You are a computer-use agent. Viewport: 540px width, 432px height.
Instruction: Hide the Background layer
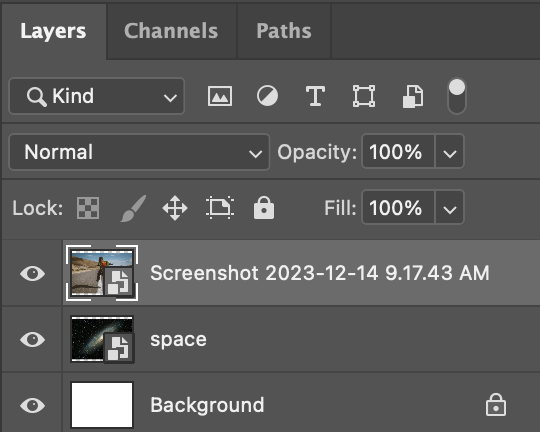[32, 405]
